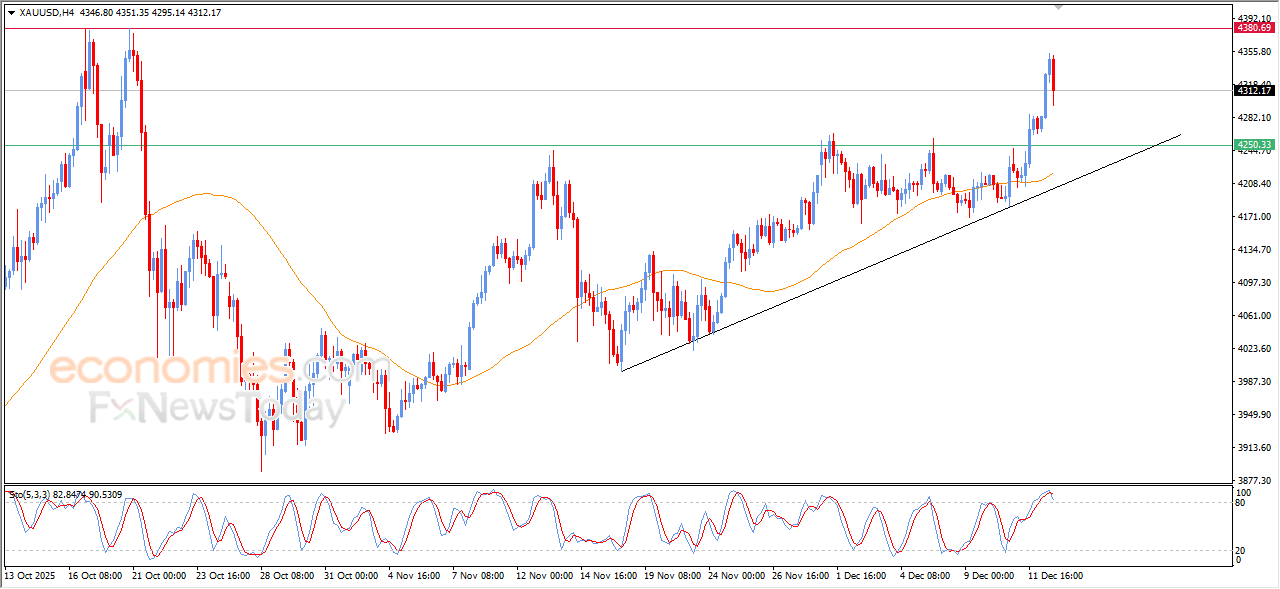Open the dropdown arrow beside XAUUSD,H4
This screenshot has width=1280, height=589.
(x=11, y=13)
